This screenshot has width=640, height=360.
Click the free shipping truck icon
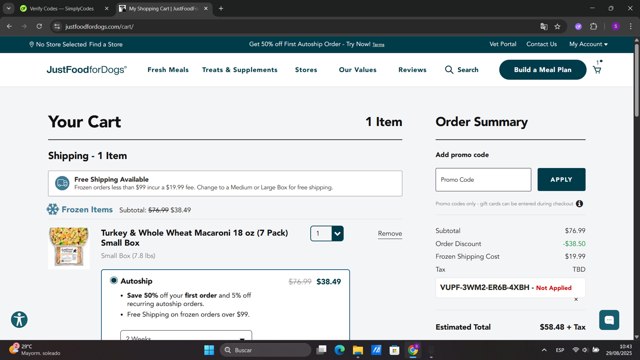(62, 183)
